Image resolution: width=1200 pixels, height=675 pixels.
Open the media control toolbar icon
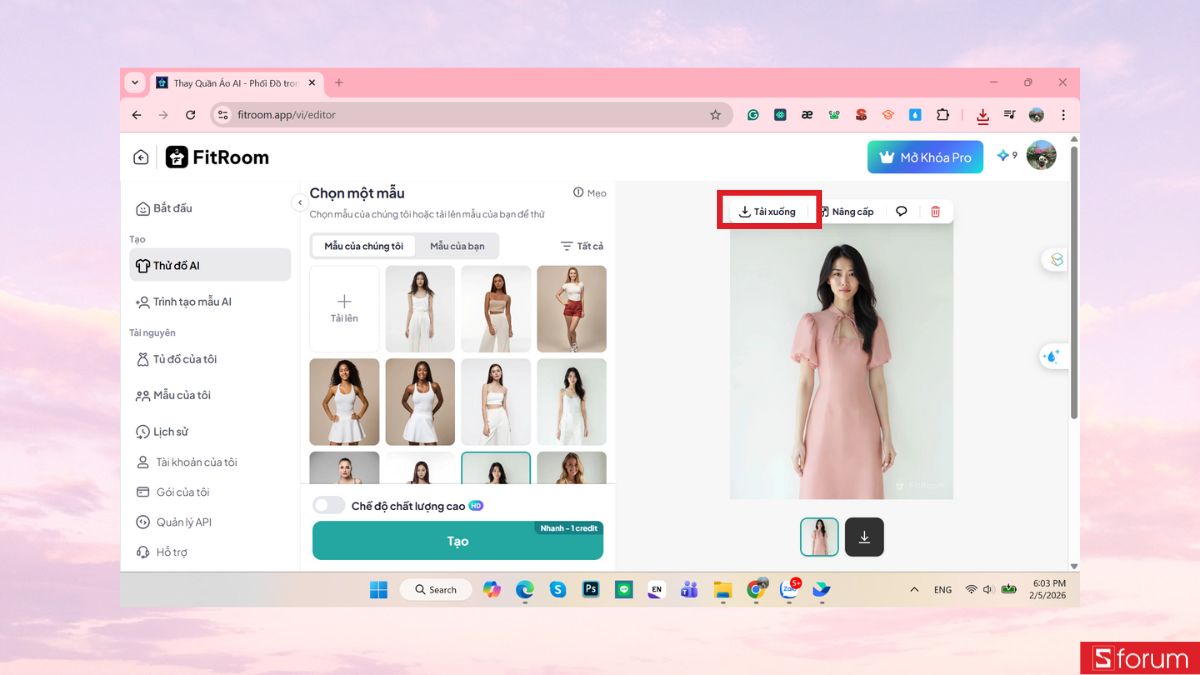pos(1010,115)
